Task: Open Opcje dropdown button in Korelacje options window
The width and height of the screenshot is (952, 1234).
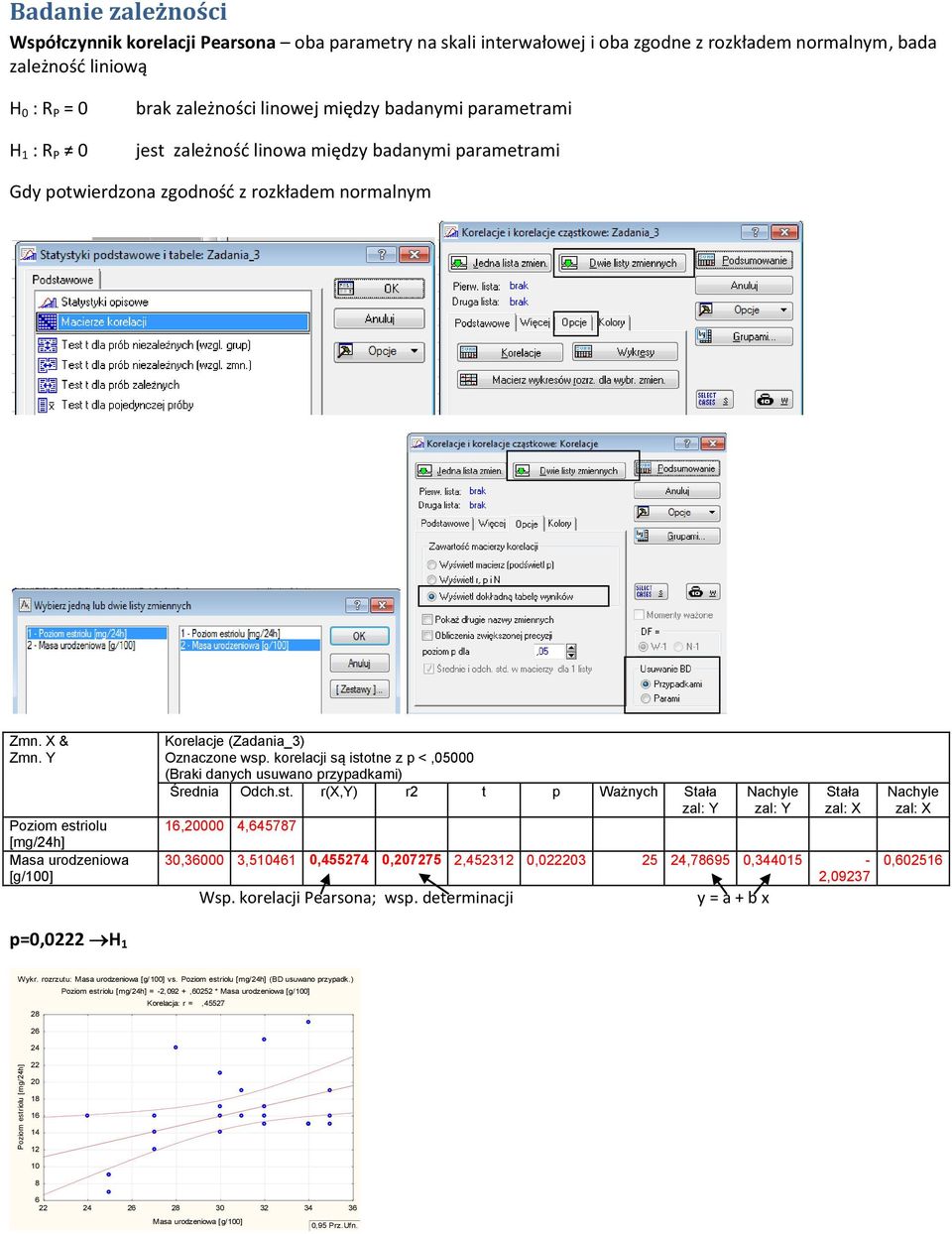Action: point(677,513)
